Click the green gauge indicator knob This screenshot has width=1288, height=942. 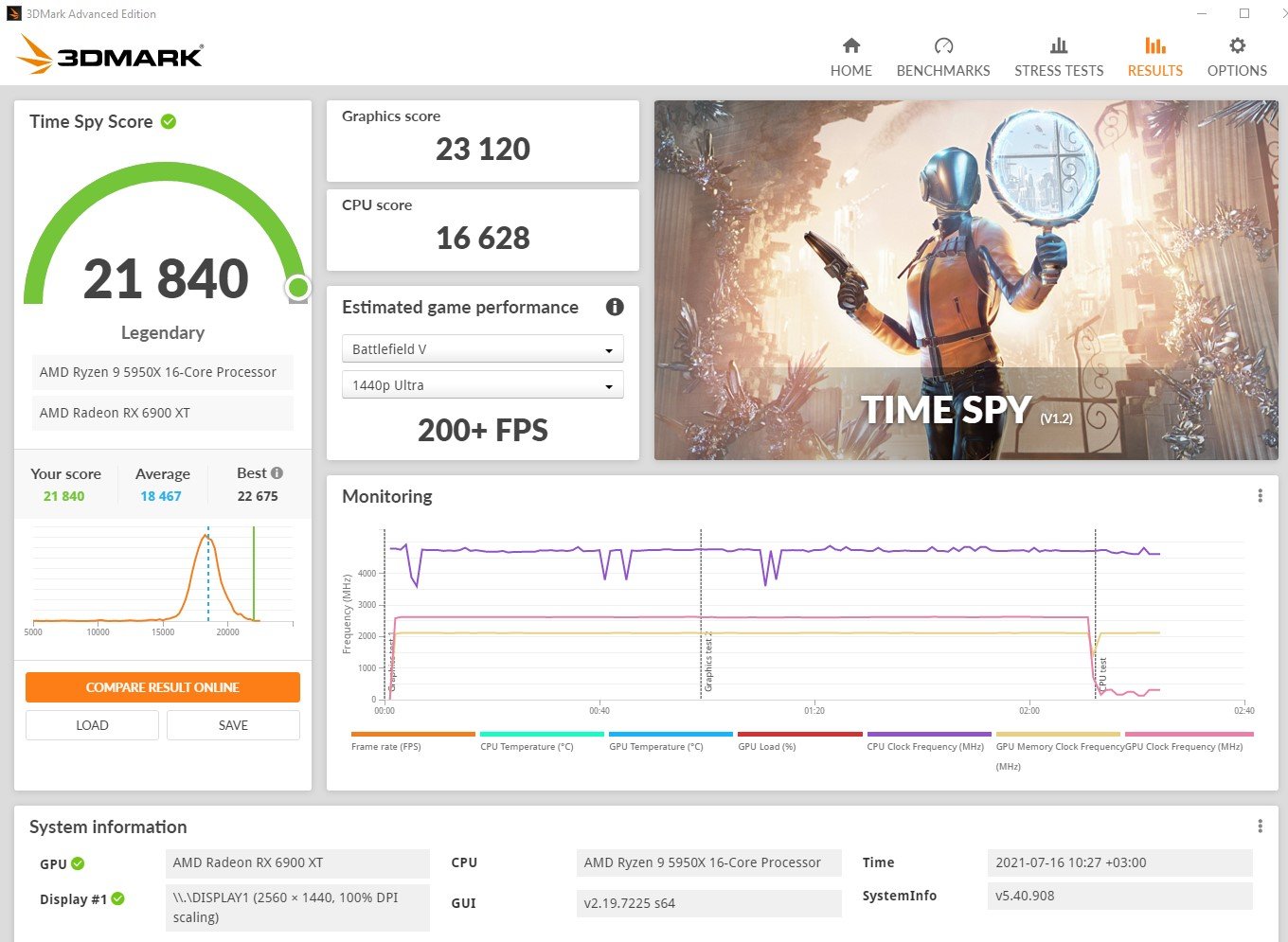pyautogui.click(x=297, y=287)
